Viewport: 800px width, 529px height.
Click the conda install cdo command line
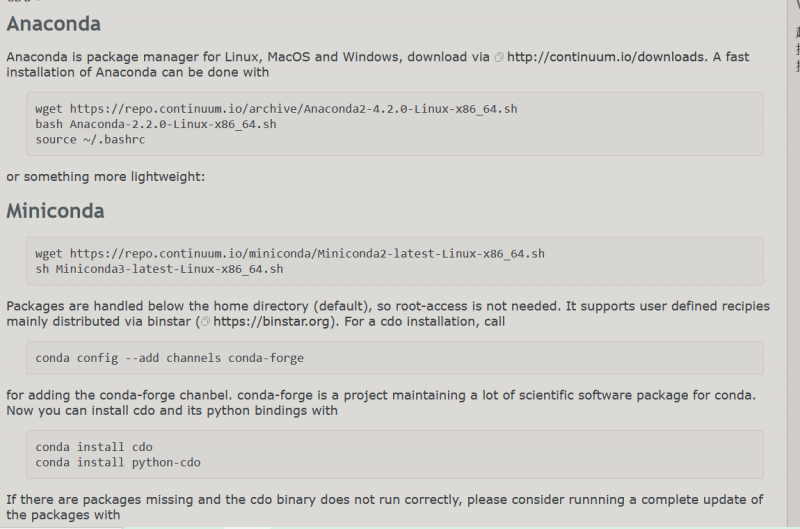click(x=94, y=447)
